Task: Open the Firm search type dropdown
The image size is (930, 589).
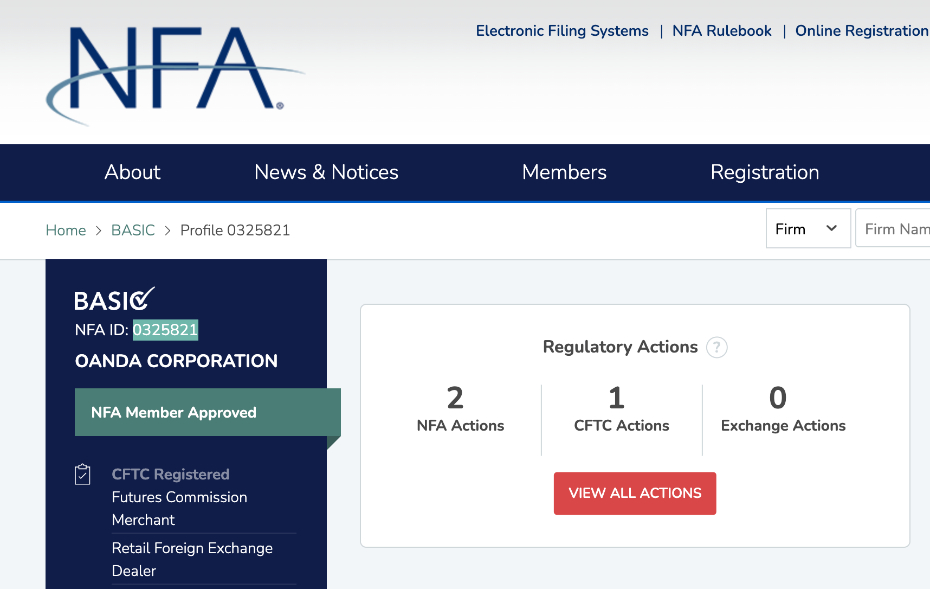Action: [807, 228]
